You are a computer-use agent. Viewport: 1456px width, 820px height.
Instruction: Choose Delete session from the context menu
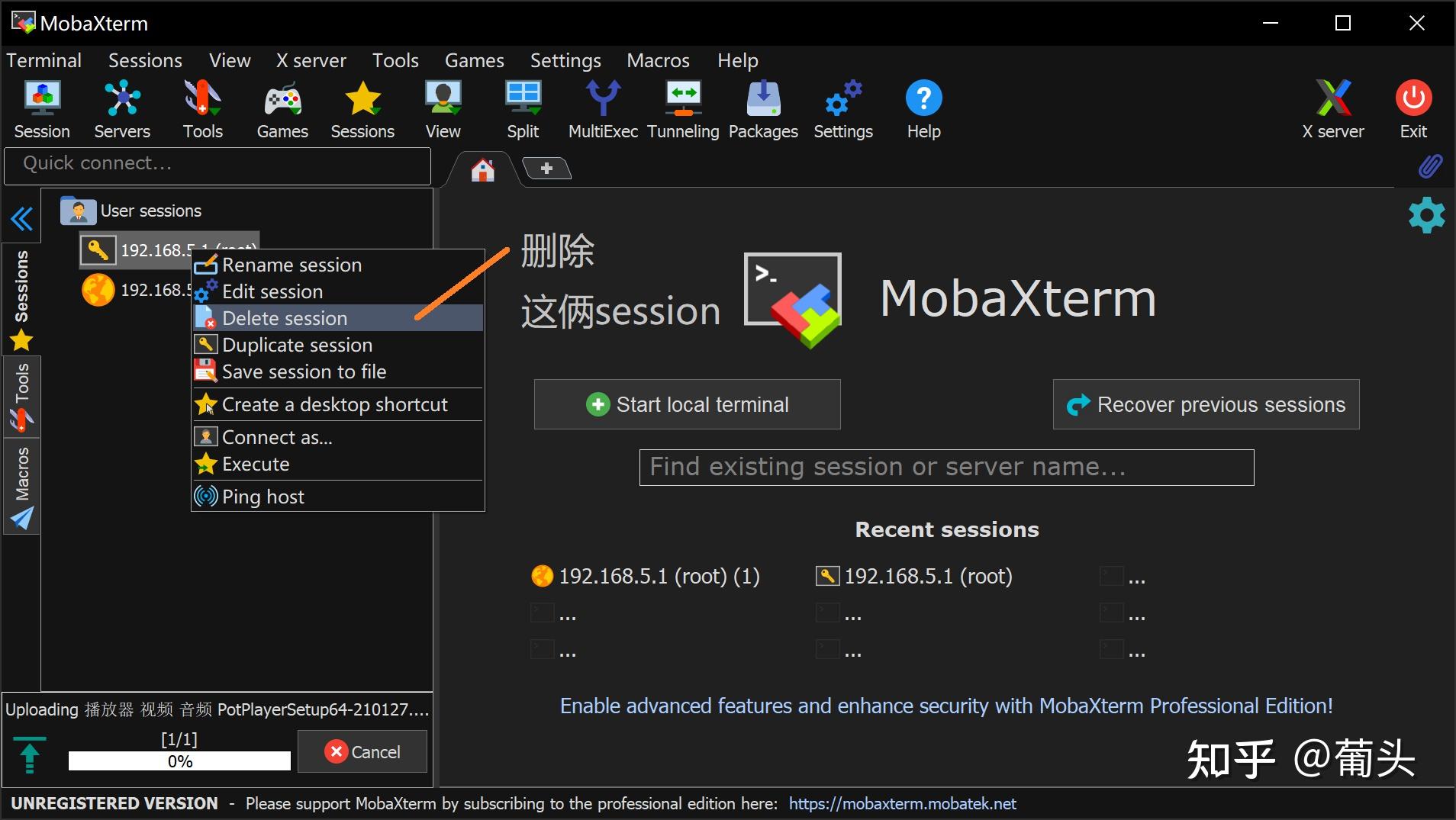(x=284, y=318)
